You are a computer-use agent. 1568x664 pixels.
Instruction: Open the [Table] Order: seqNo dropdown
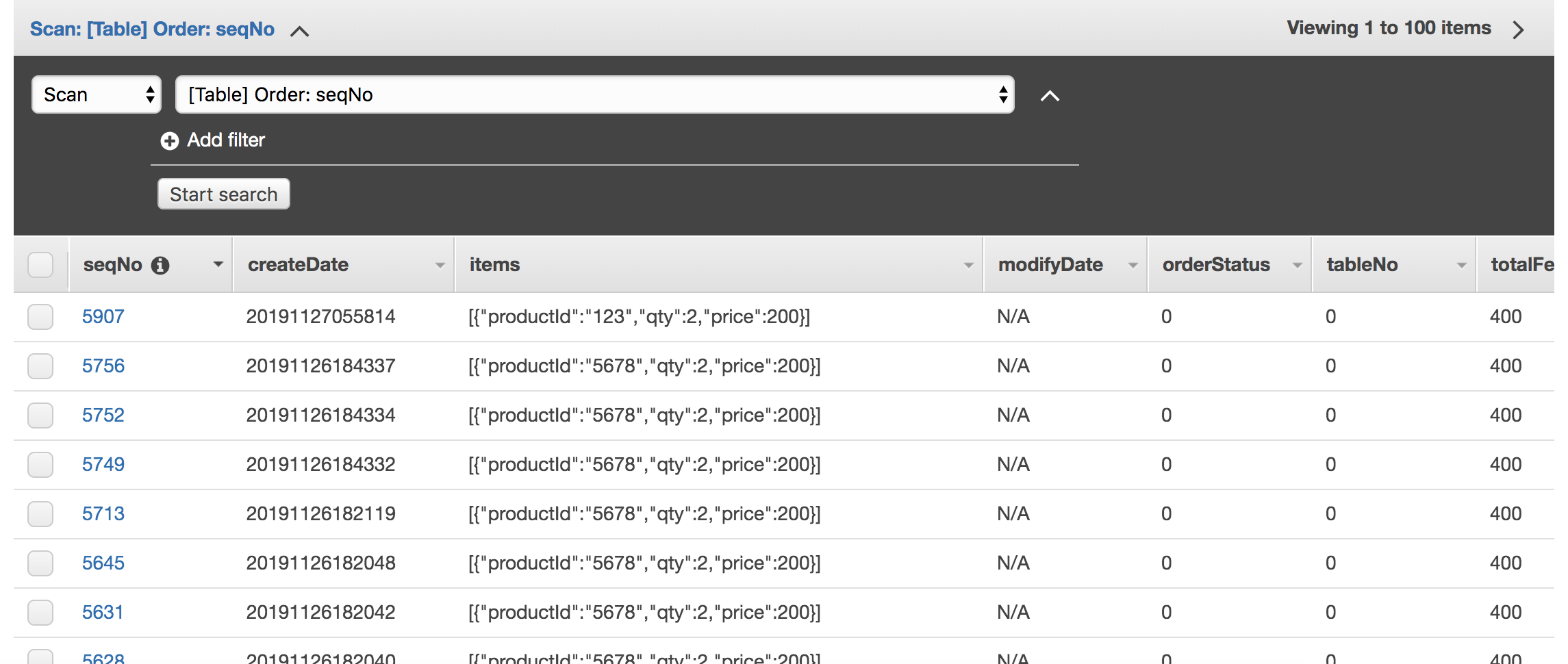[x=594, y=94]
